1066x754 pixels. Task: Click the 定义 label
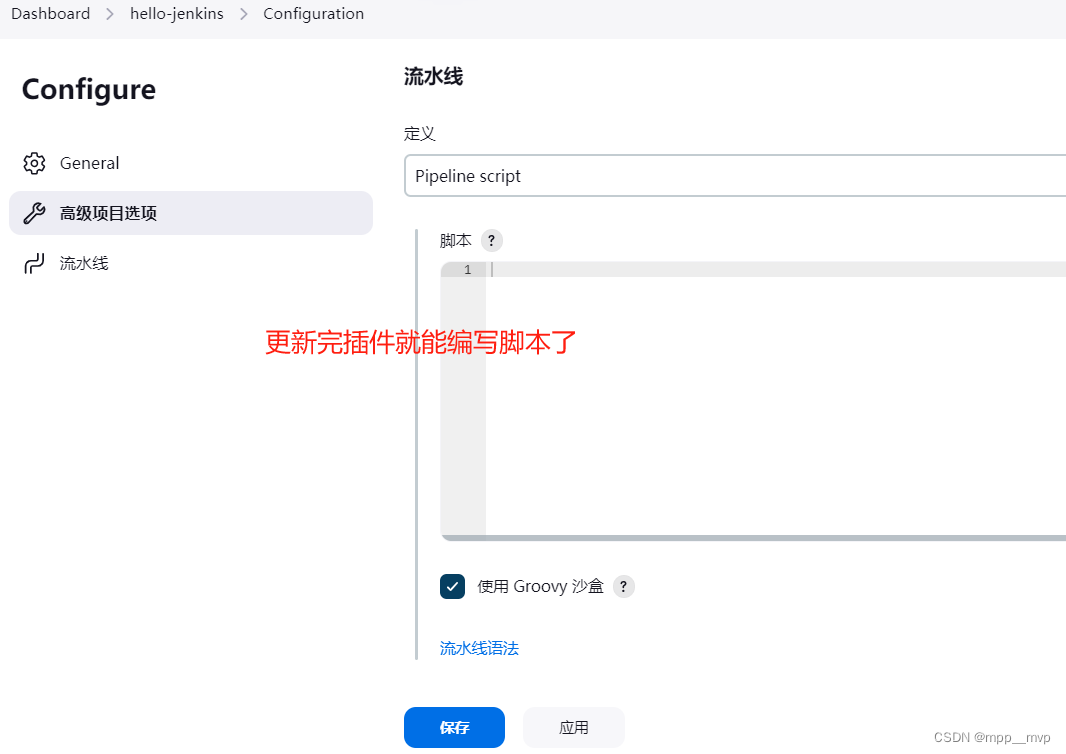tap(419, 134)
